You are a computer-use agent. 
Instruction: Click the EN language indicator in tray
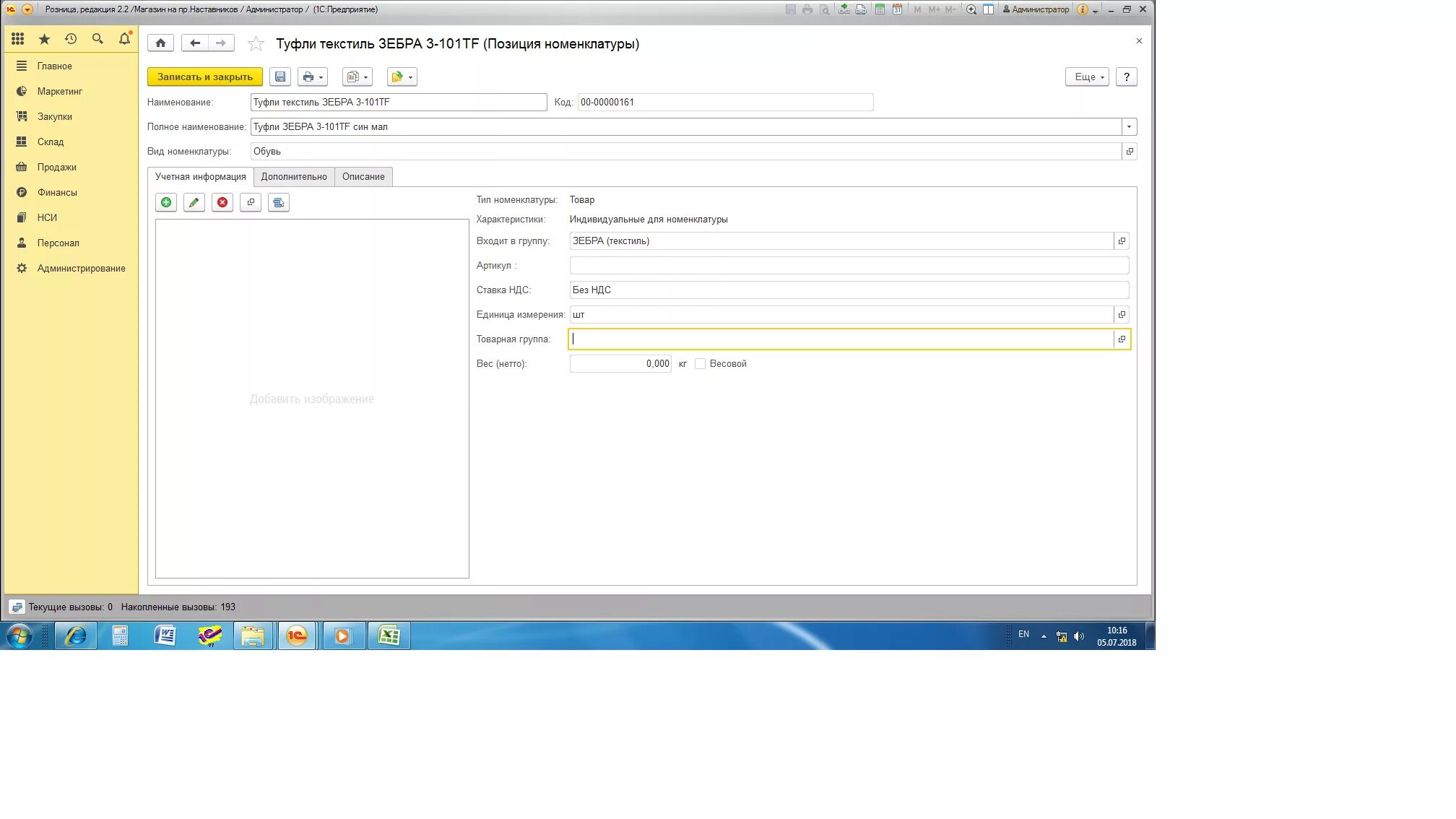click(x=1023, y=635)
